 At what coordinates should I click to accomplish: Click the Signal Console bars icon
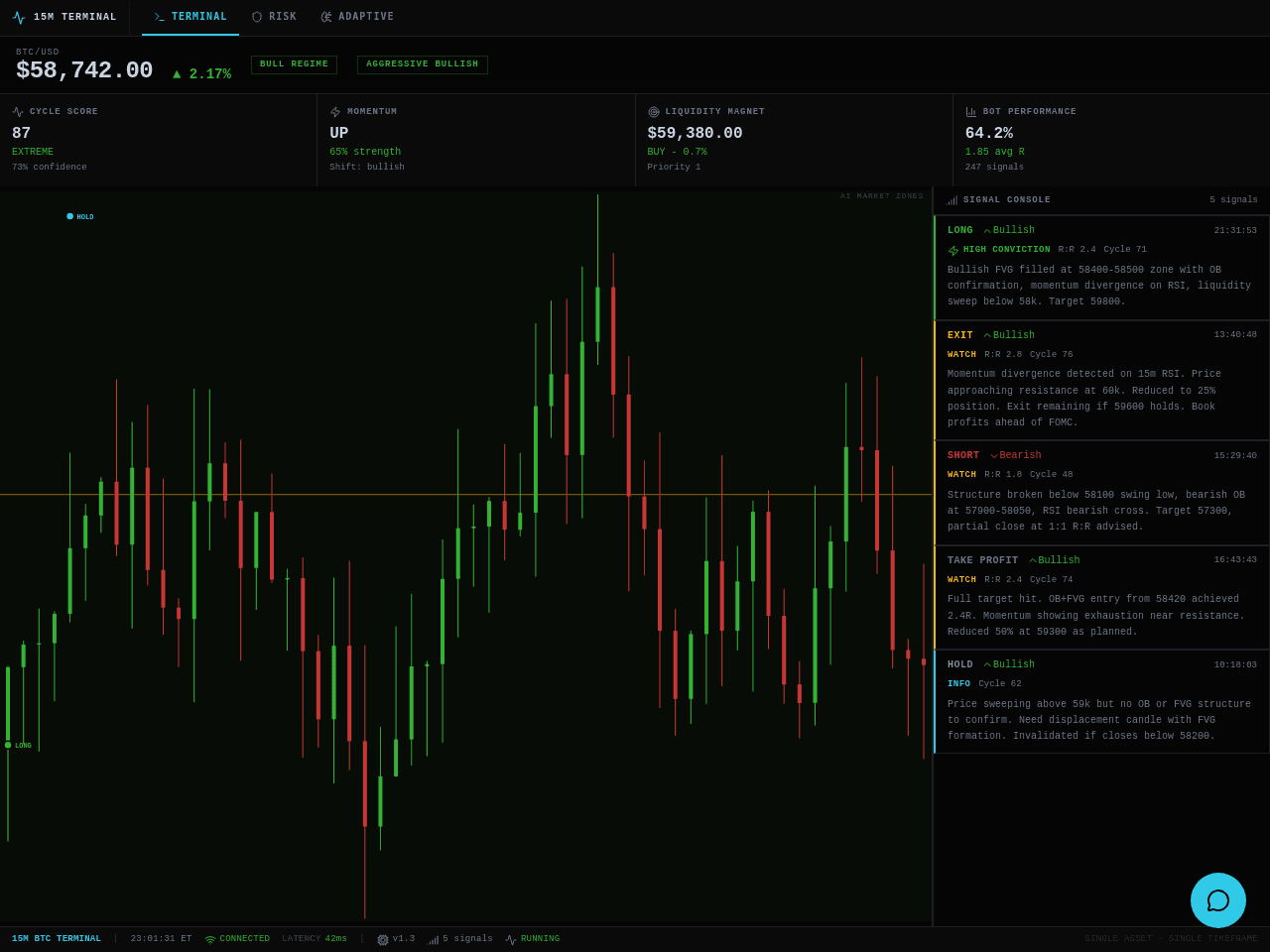(x=952, y=200)
